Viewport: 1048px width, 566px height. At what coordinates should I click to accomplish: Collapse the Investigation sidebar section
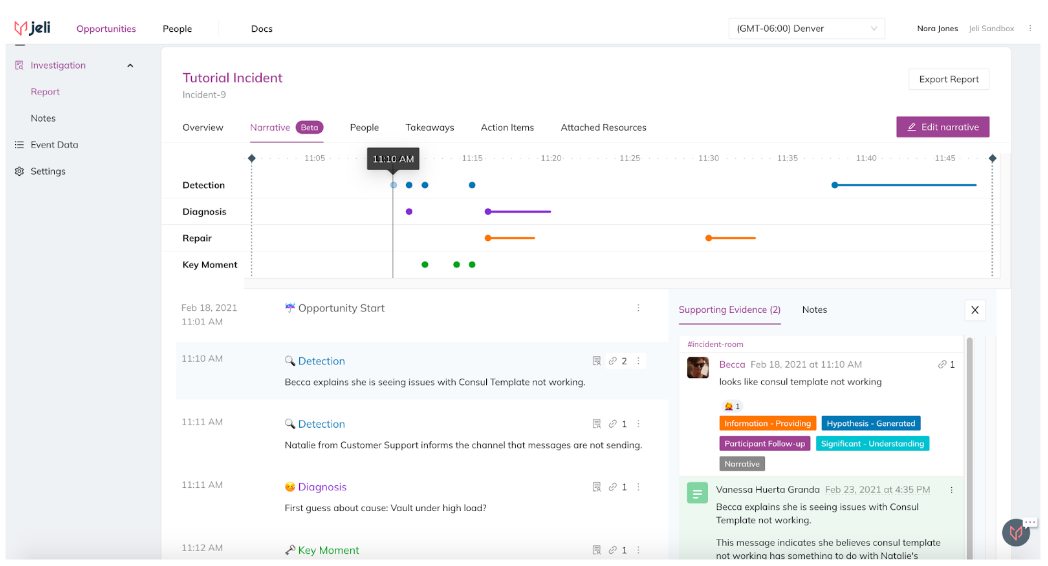pos(130,65)
